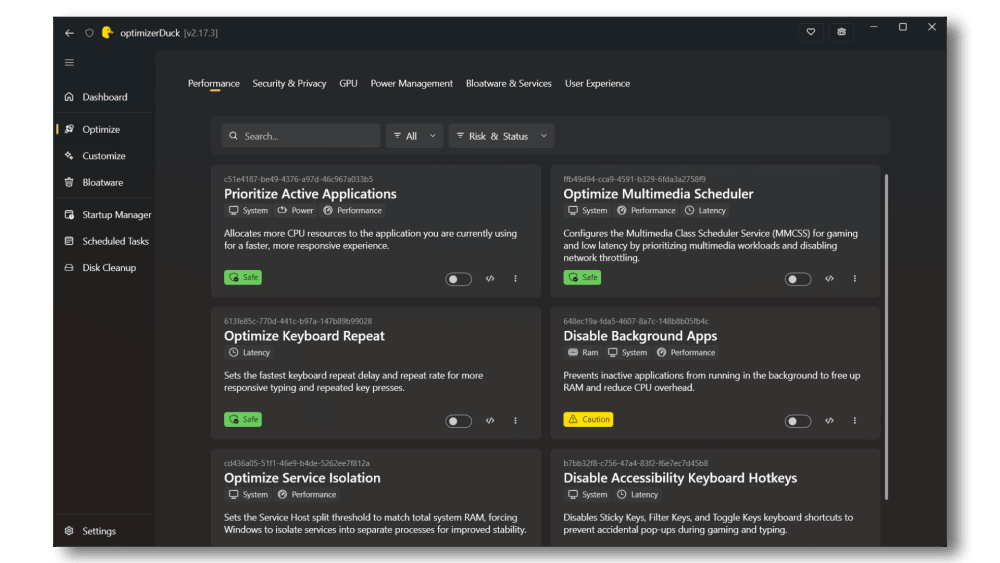The width and height of the screenshot is (1000, 563).
Task: Click the back arrow in title bar
Action: (70, 33)
